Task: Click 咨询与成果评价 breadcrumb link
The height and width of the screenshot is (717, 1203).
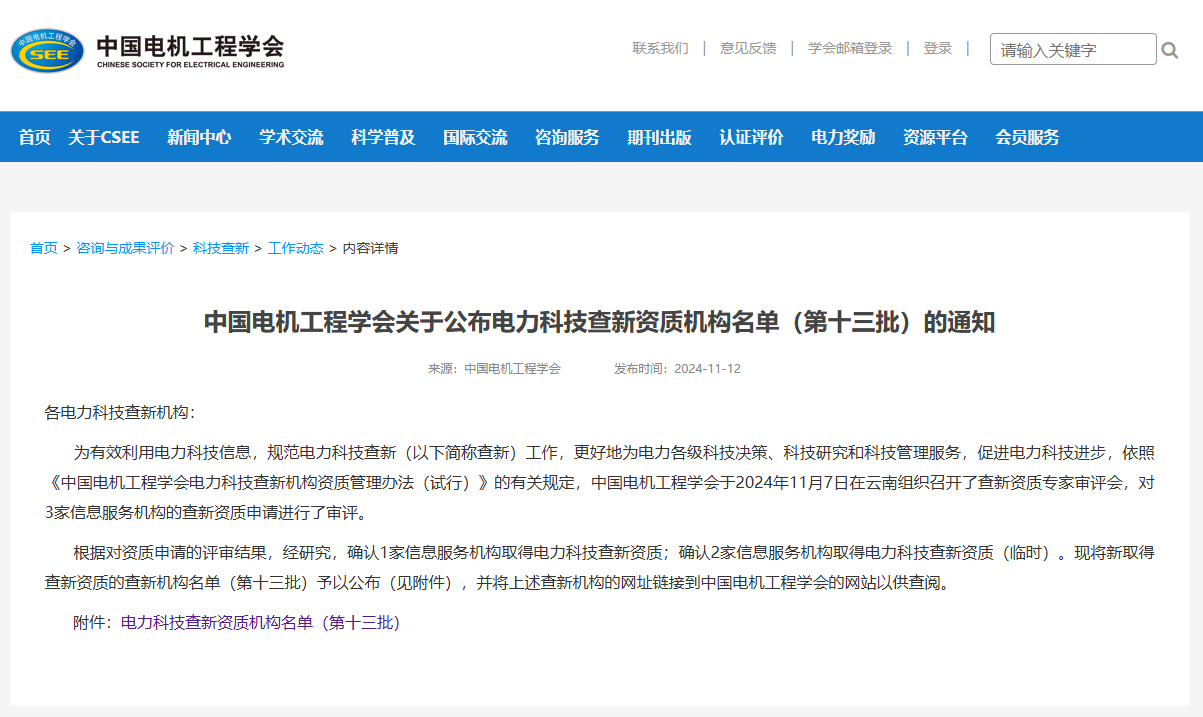Action: [125, 248]
